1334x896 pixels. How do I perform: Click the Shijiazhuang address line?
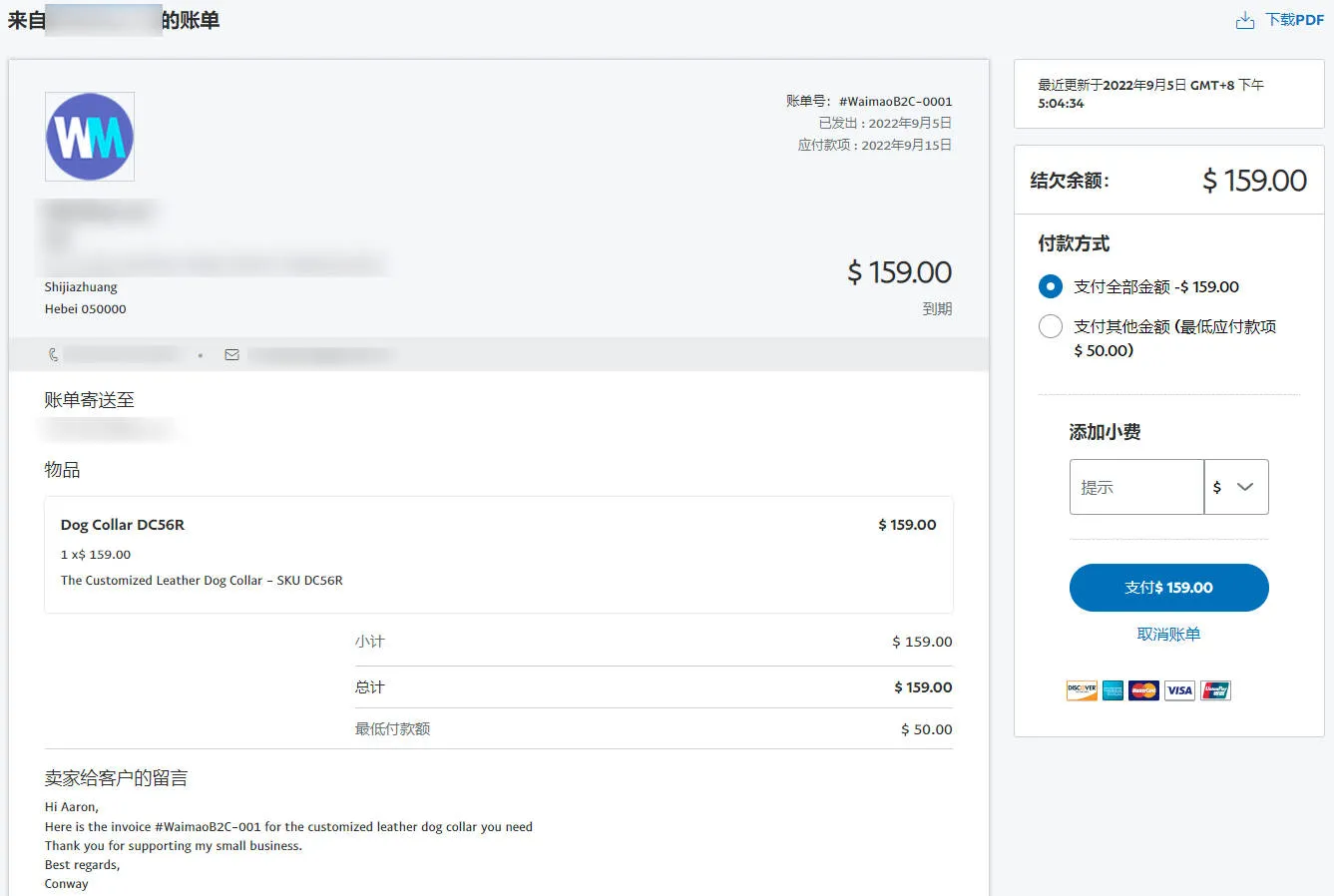coord(81,287)
